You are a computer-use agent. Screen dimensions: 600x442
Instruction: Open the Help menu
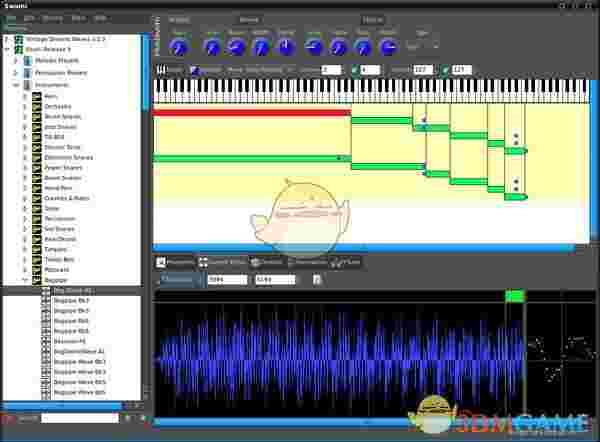pos(101,18)
